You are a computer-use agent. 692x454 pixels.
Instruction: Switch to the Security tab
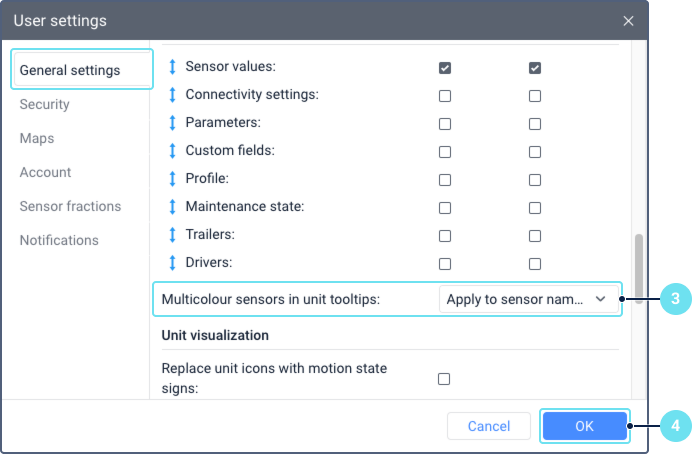point(45,104)
